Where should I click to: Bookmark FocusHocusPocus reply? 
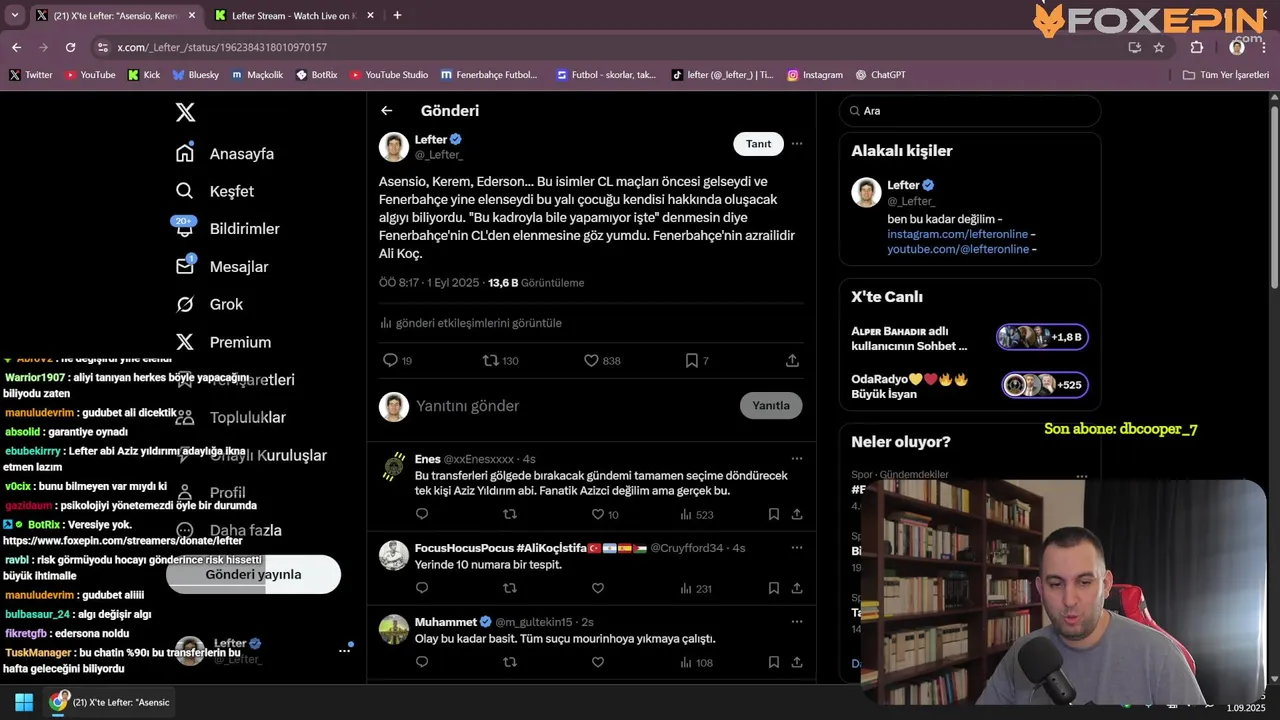[774, 589]
